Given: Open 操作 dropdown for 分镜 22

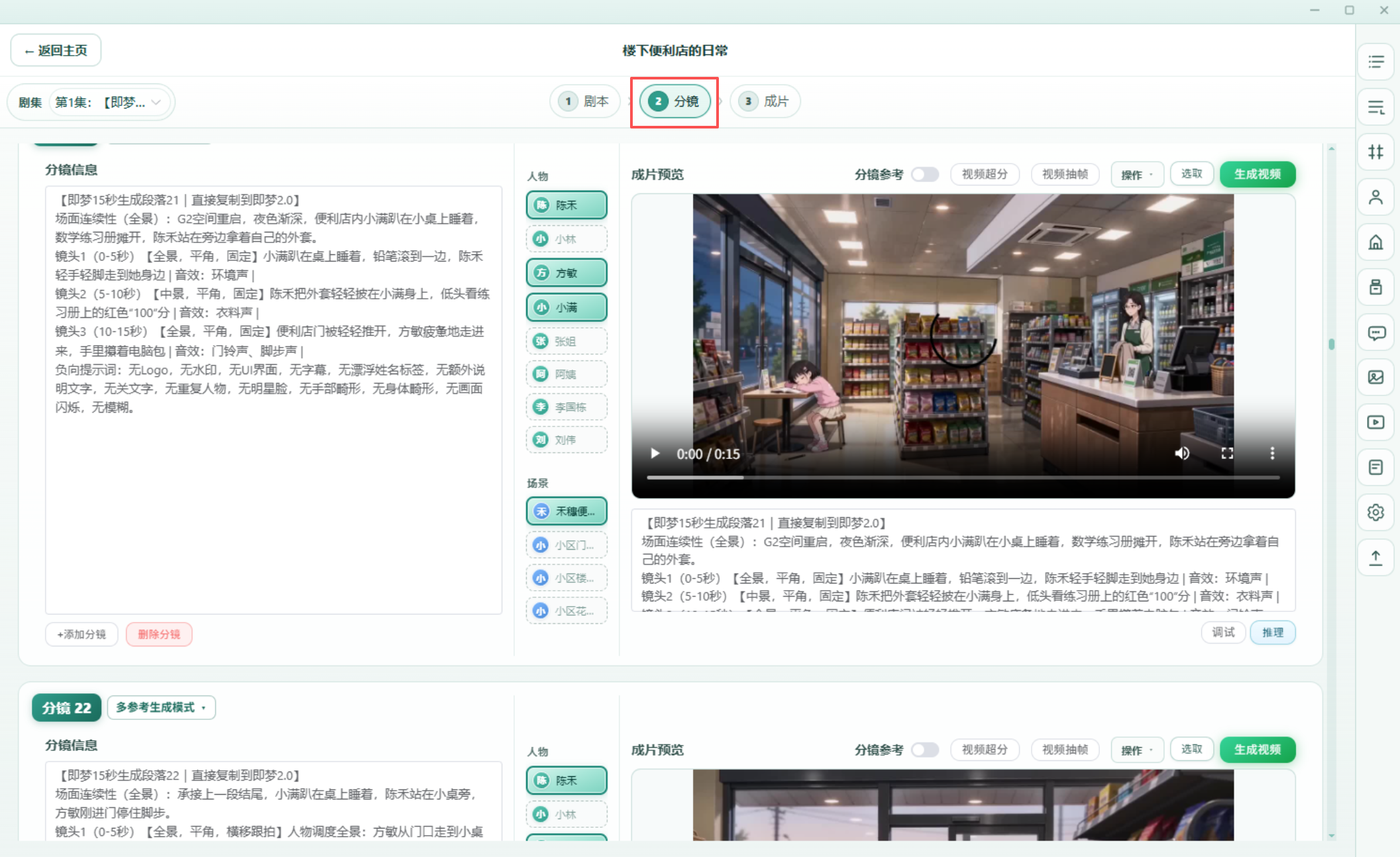Looking at the screenshot, I should pos(1137,750).
